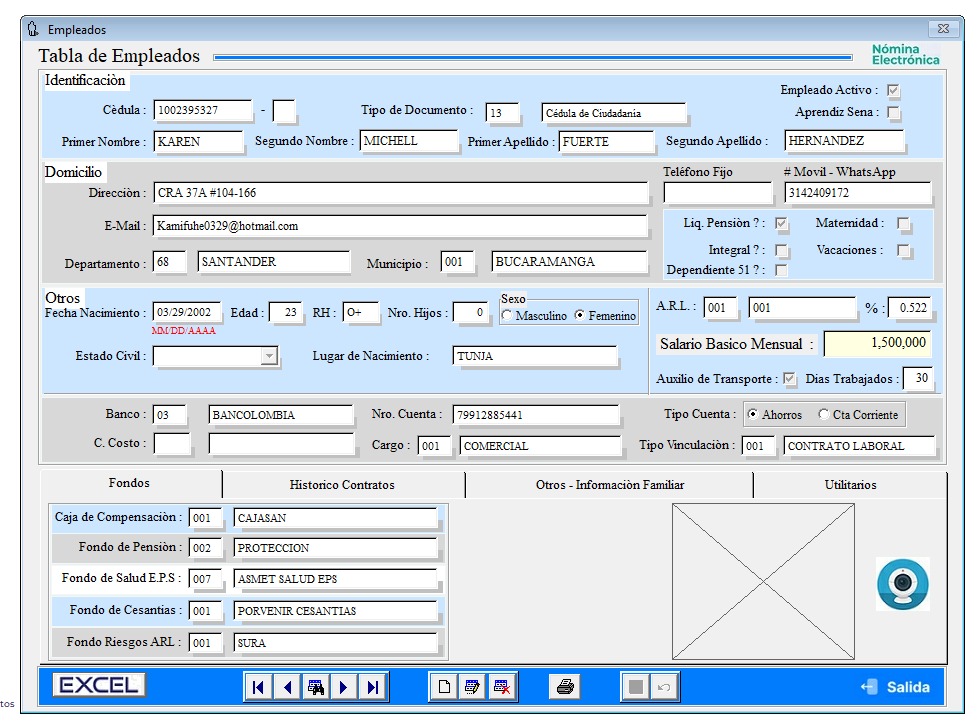The height and width of the screenshot is (724, 980).
Task: Select the Masculino radio button
Action: click(507, 316)
